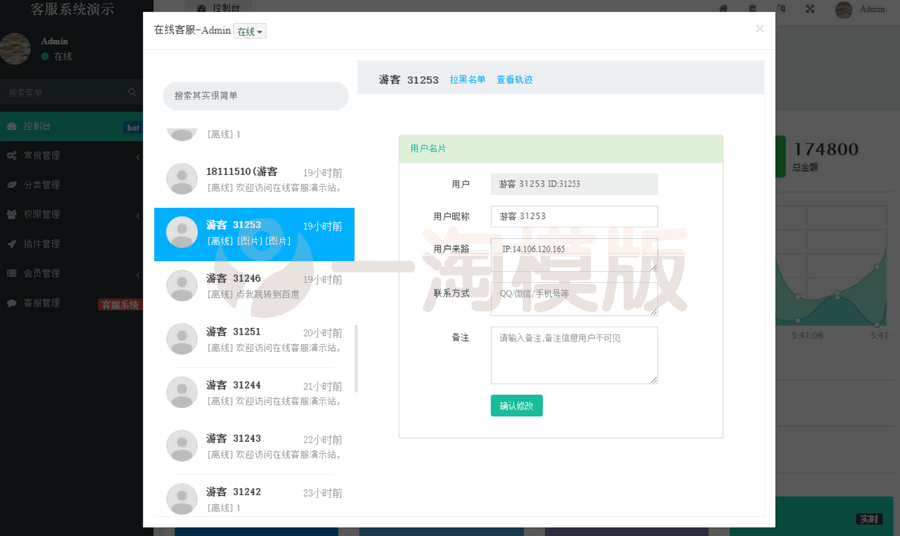The height and width of the screenshot is (536, 900).
Task: Click the conversation list scrollbar
Action: pos(356,359)
